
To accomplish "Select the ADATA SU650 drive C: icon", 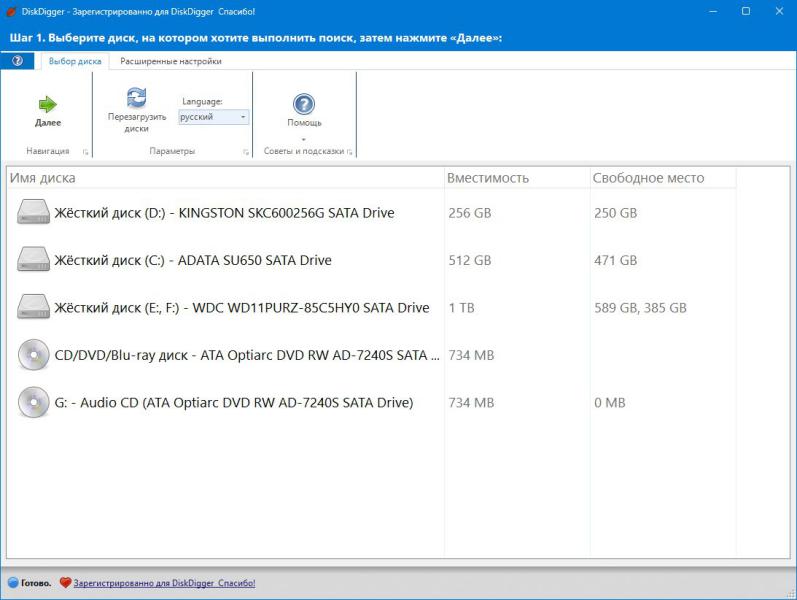I will [33, 260].
